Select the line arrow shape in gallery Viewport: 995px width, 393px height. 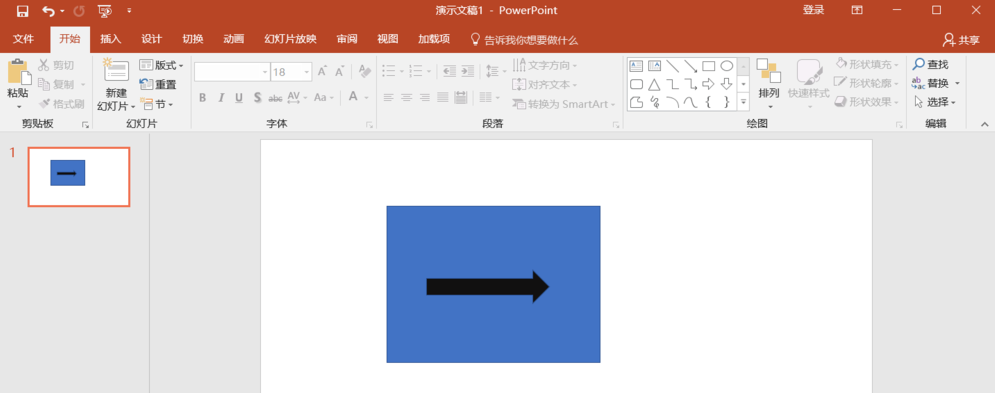click(x=690, y=65)
